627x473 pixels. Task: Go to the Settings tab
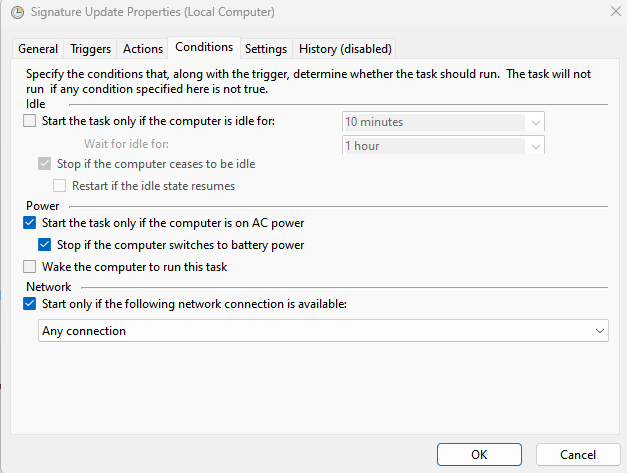[266, 49]
